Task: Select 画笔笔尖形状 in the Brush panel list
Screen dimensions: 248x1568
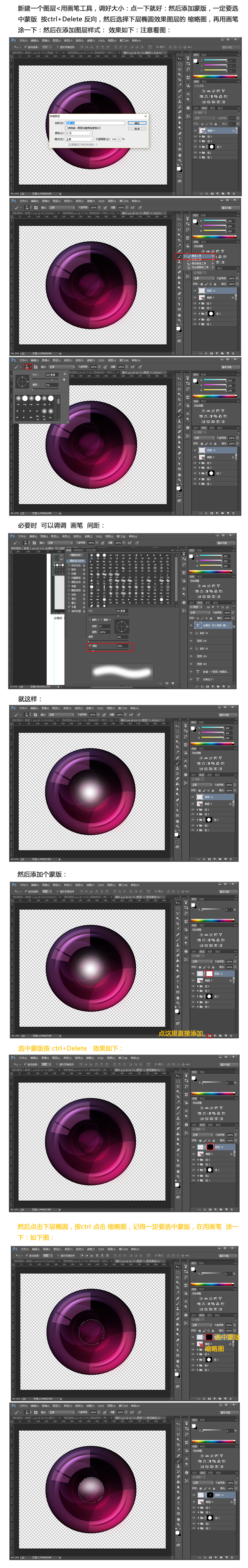Action: click(x=76, y=561)
